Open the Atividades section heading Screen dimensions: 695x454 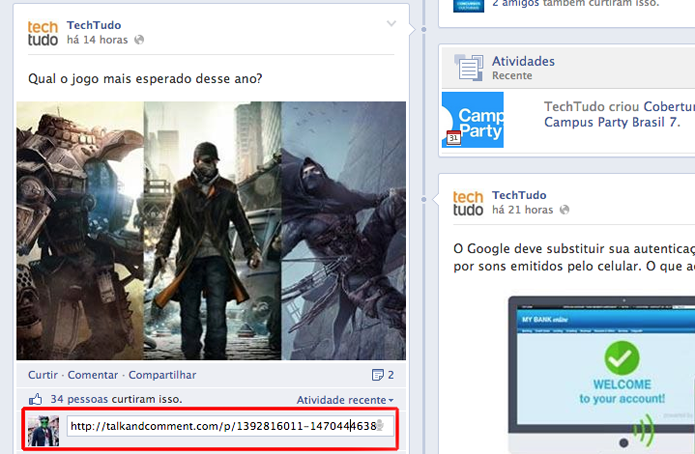(523, 61)
